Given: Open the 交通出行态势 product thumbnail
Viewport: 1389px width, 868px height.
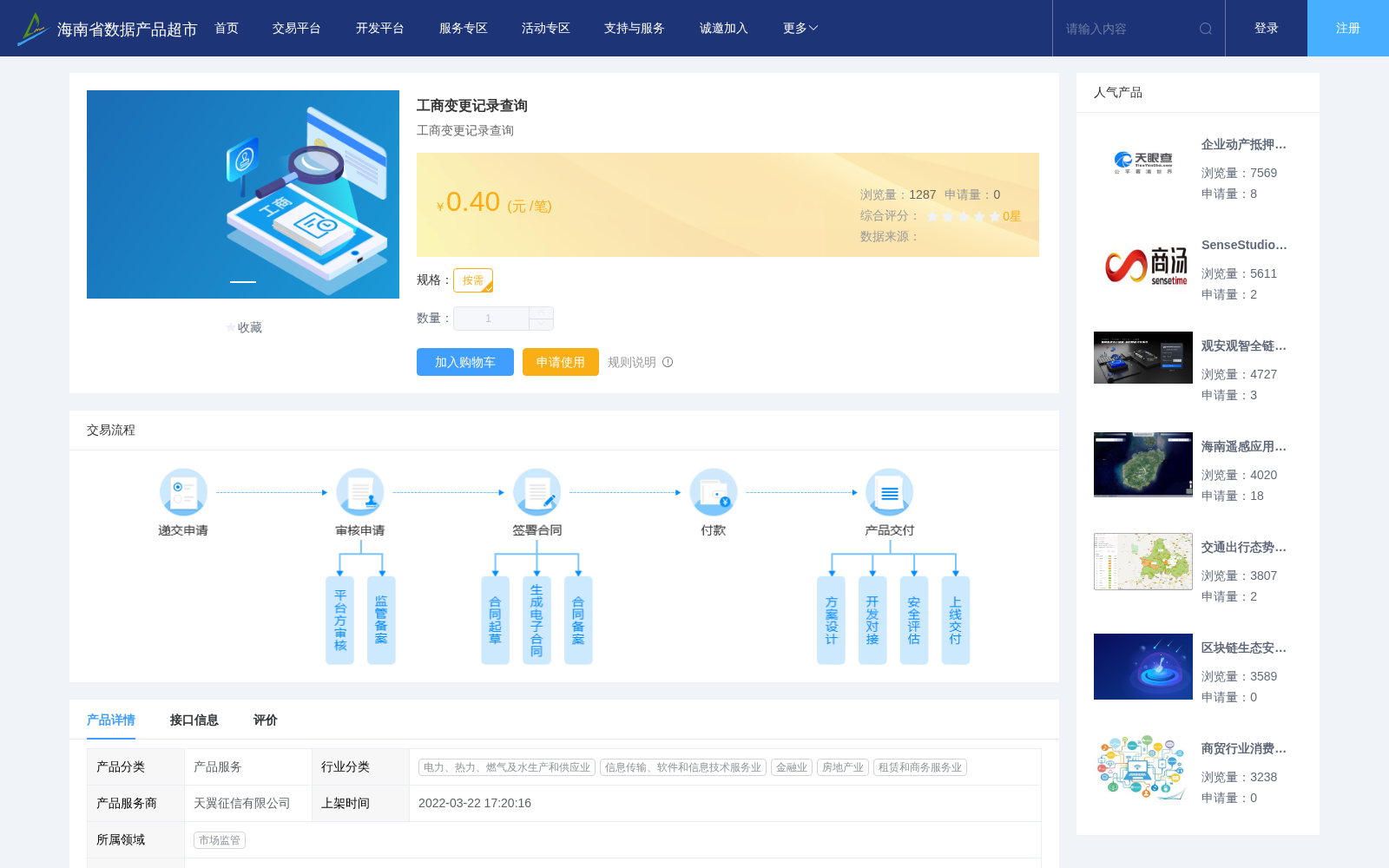Looking at the screenshot, I should click(x=1143, y=562).
